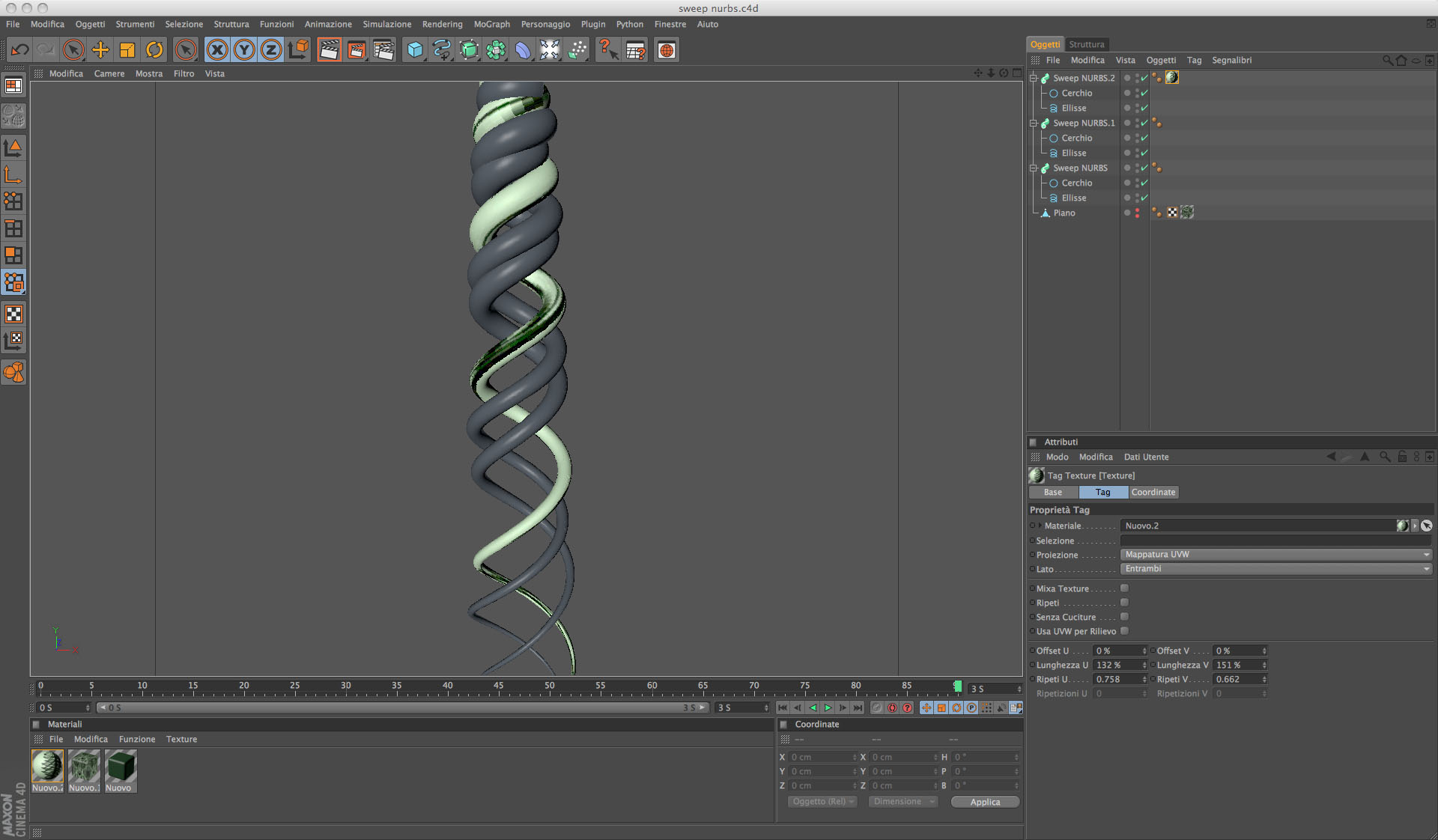Open the MoGraph menu

point(491,24)
